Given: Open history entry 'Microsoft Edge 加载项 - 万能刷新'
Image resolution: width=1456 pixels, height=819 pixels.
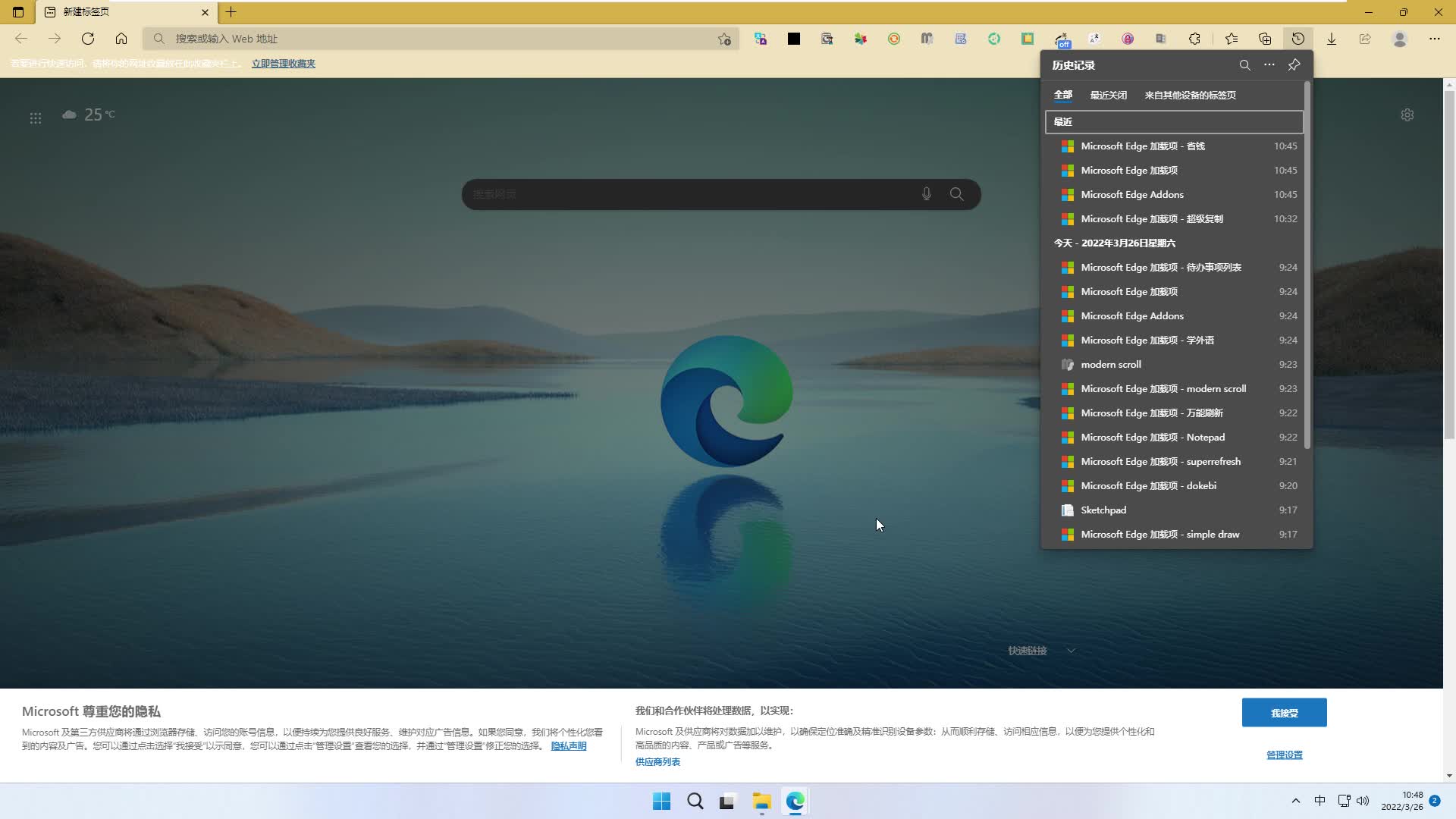Looking at the screenshot, I should coord(1175,413).
